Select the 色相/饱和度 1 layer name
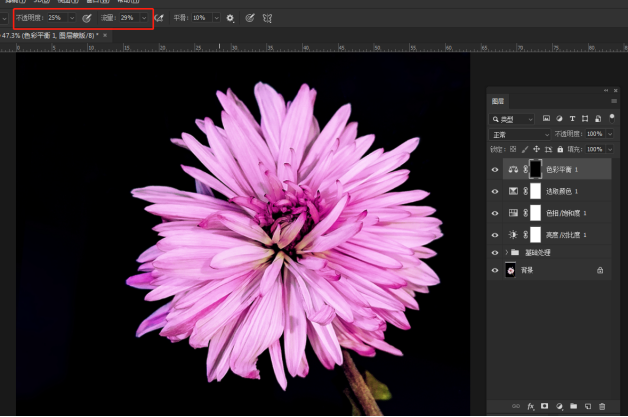This screenshot has height=417, width=628. [566, 213]
